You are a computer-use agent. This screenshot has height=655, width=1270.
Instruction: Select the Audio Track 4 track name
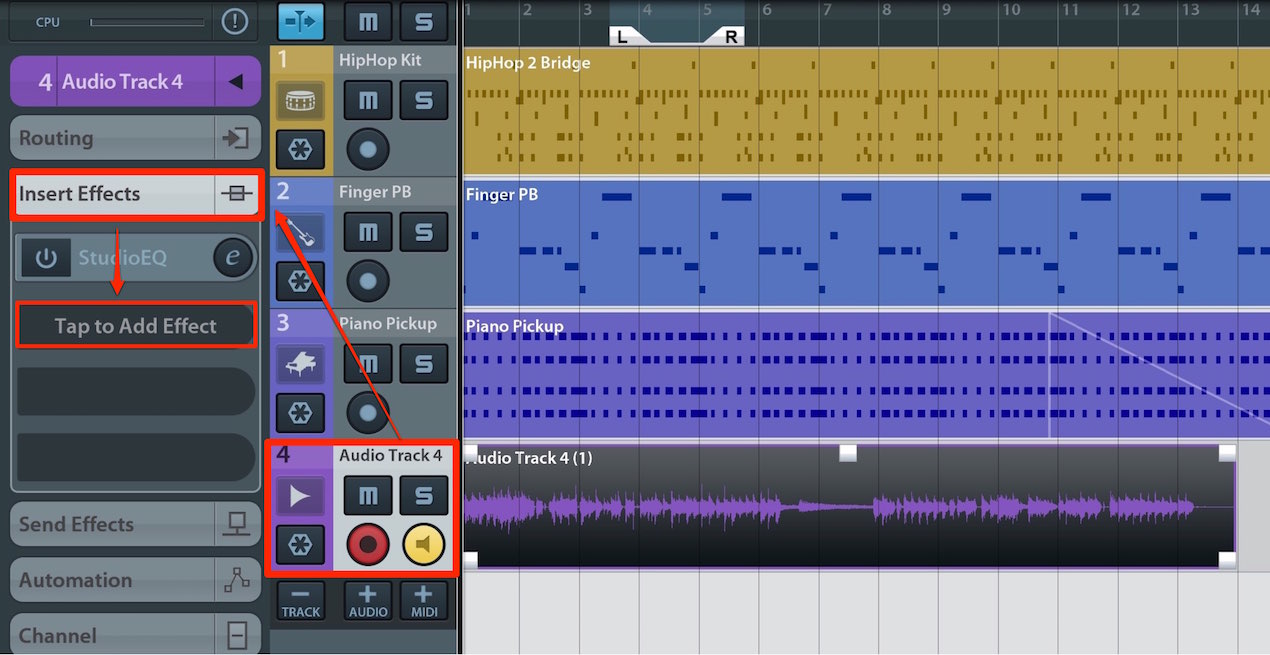(390, 455)
